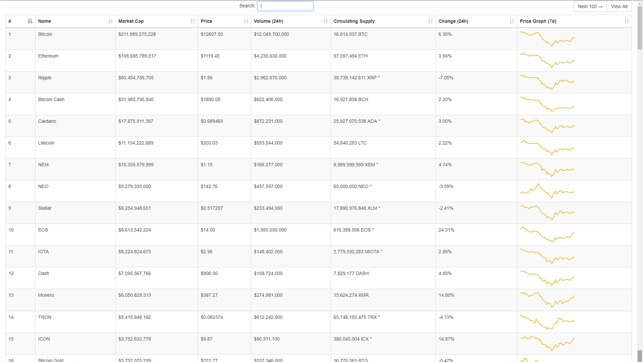Click the Search input field
Screen dimensions: 643x362
285,6
